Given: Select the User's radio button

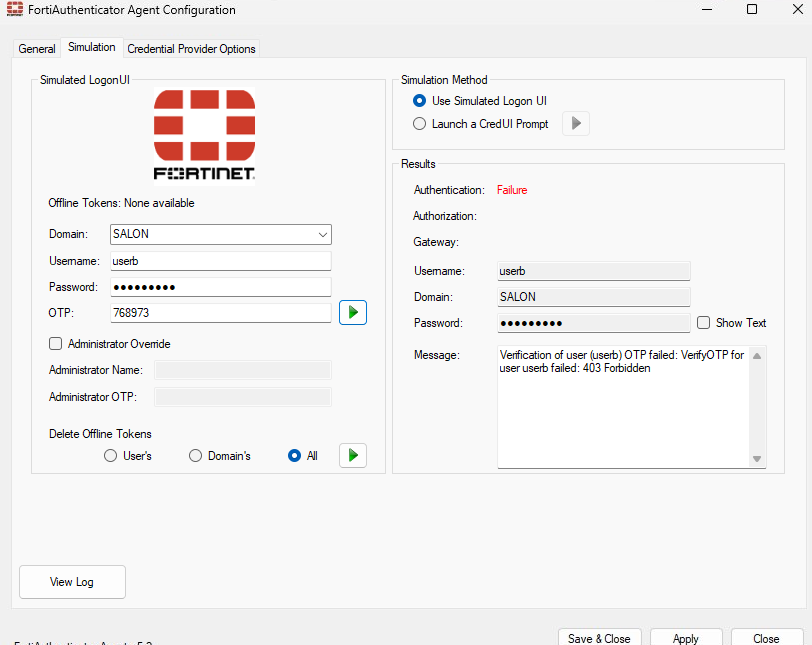Looking at the screenshot, I should pos(111,456).
